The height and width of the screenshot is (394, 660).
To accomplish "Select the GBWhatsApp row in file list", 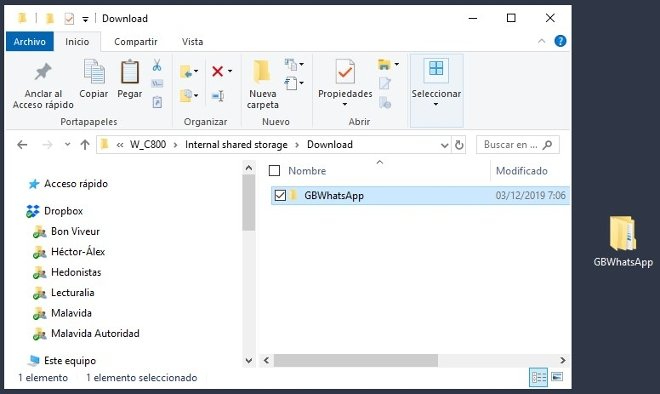I will (x=420, y=195).
